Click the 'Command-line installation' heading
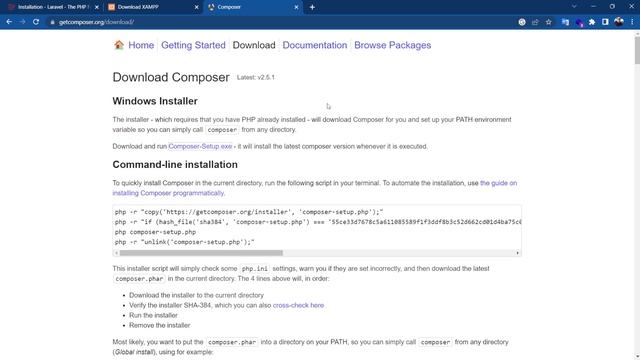The width and height of the screenshot is (640, 360). (x=175, y=164)
